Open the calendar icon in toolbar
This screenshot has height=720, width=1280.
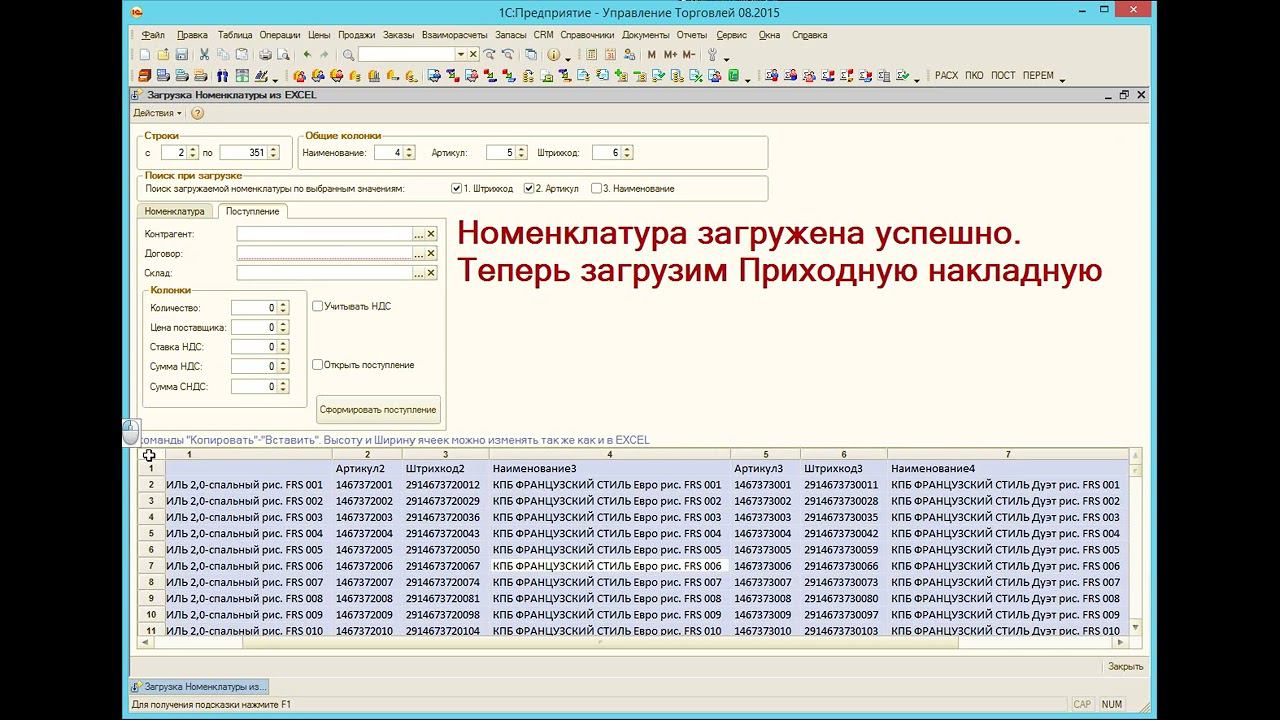(610, 55)
